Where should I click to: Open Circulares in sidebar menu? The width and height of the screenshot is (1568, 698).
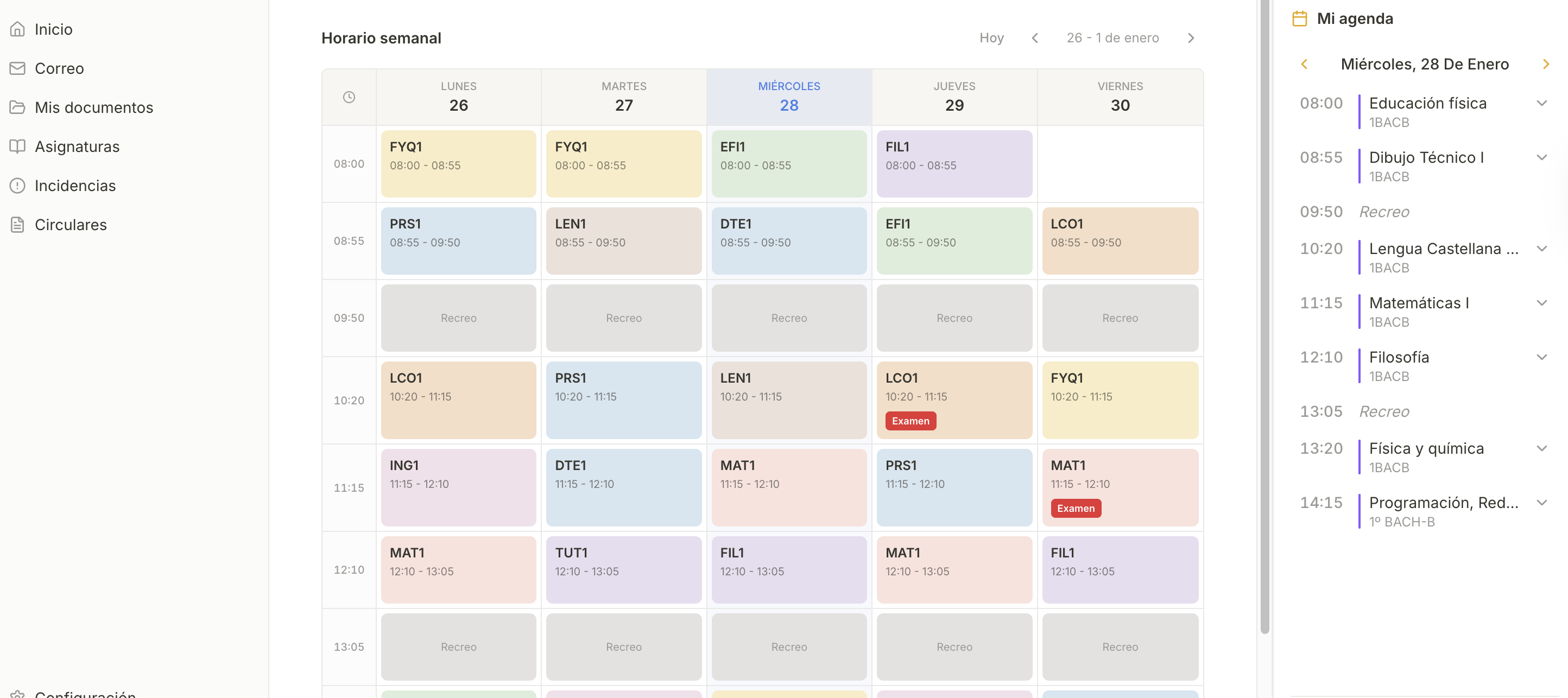[71, 225]
